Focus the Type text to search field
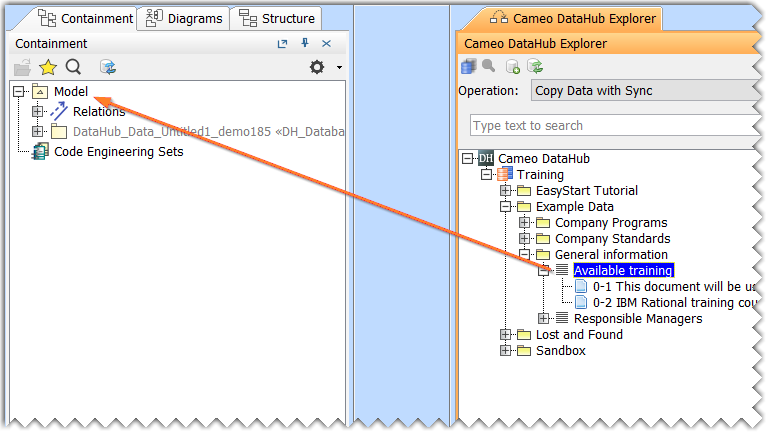 [x=615, y=126]
